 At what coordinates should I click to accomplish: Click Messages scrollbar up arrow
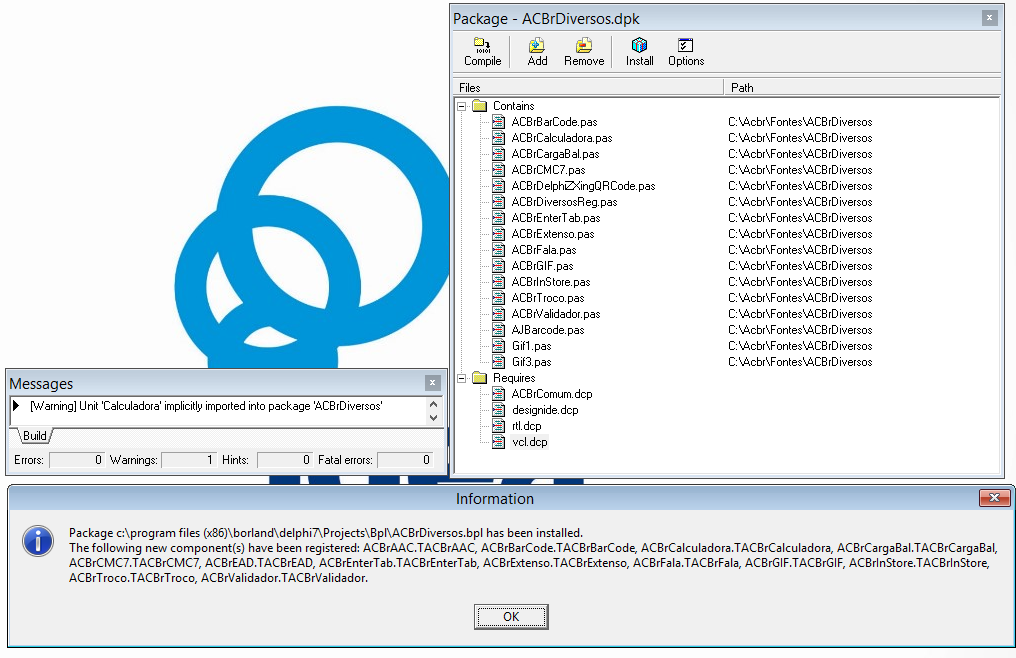coord(433,404)
